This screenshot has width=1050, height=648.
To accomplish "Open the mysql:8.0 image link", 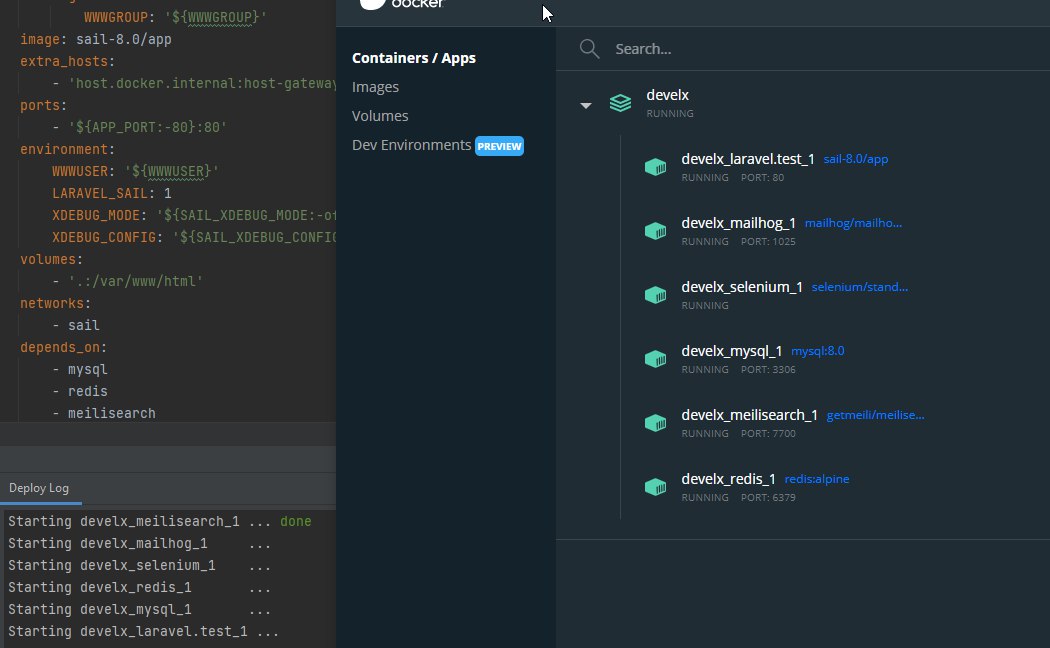I will (818, 351).
